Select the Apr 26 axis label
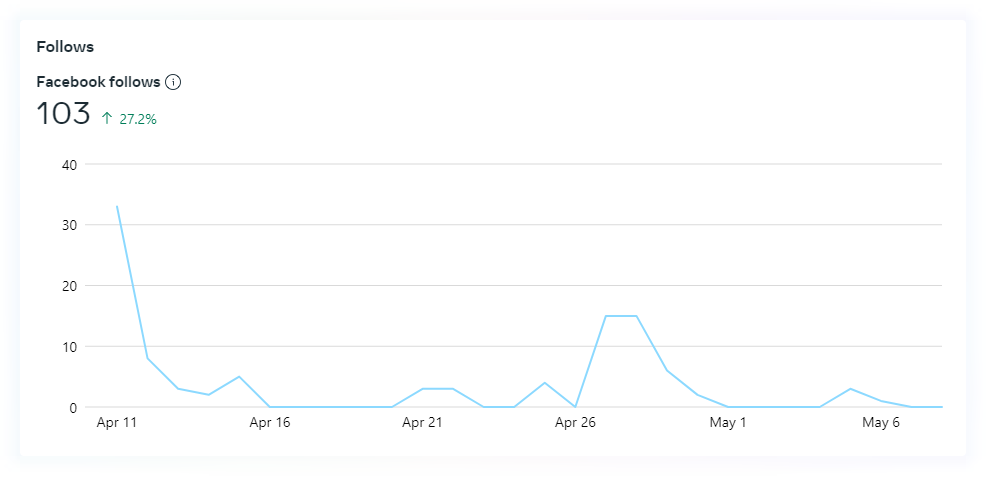The height and width of the screenshot is (496, 1006). point(575,423)
